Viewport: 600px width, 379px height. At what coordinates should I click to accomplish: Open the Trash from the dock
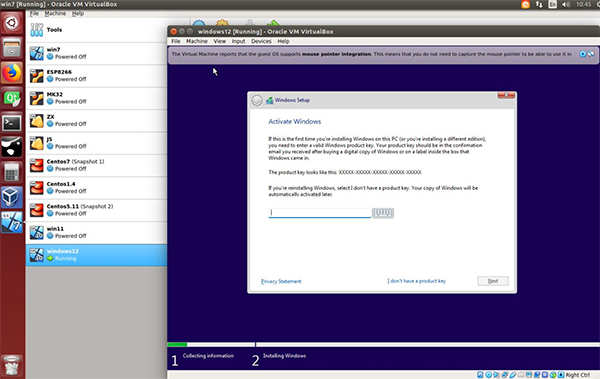11,365
